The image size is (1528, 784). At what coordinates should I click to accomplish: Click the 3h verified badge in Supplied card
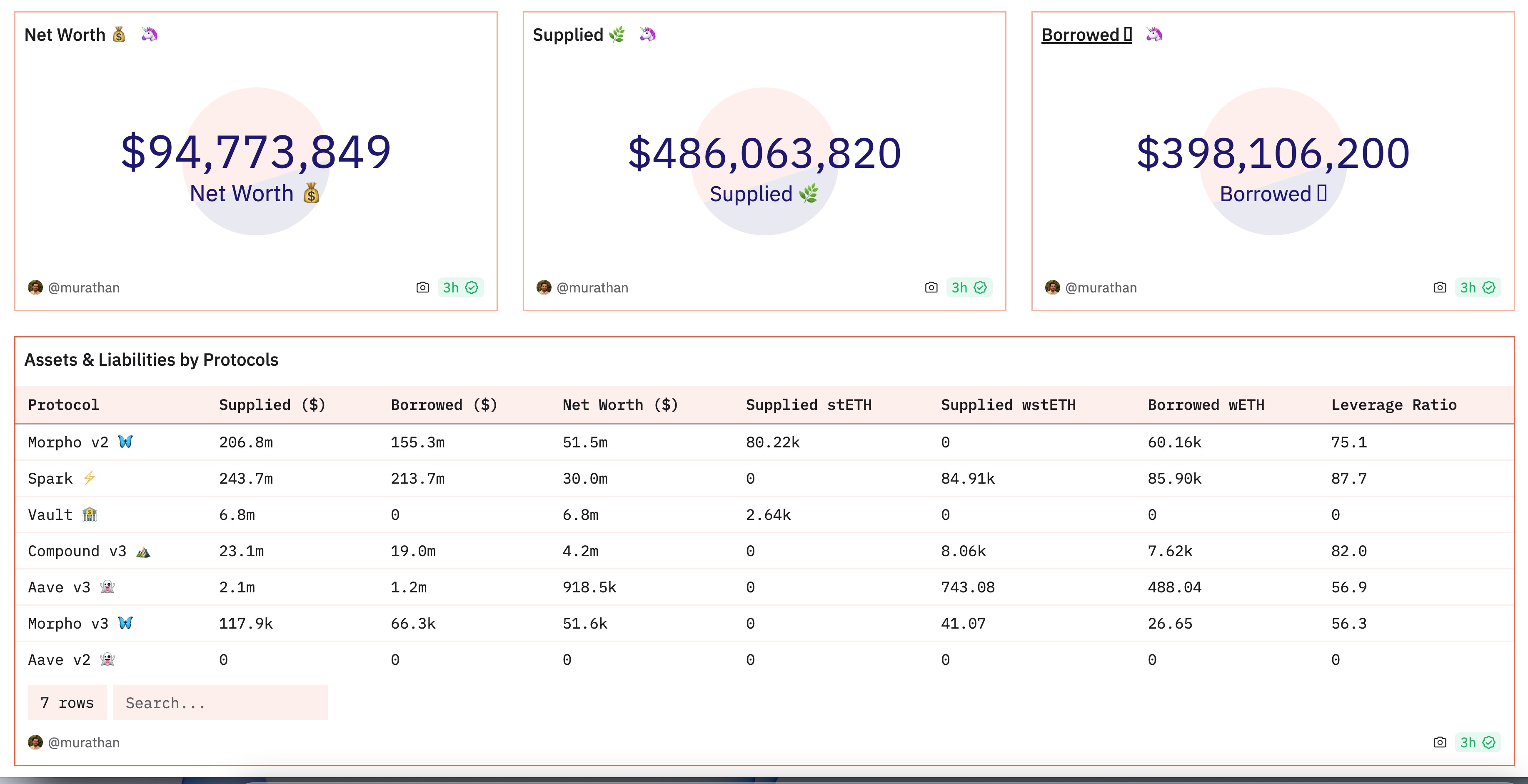969,287
